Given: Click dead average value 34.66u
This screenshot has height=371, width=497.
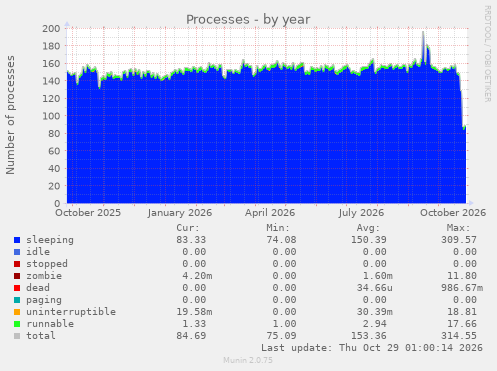Looking at the screenshot, I should click(375, 288).
